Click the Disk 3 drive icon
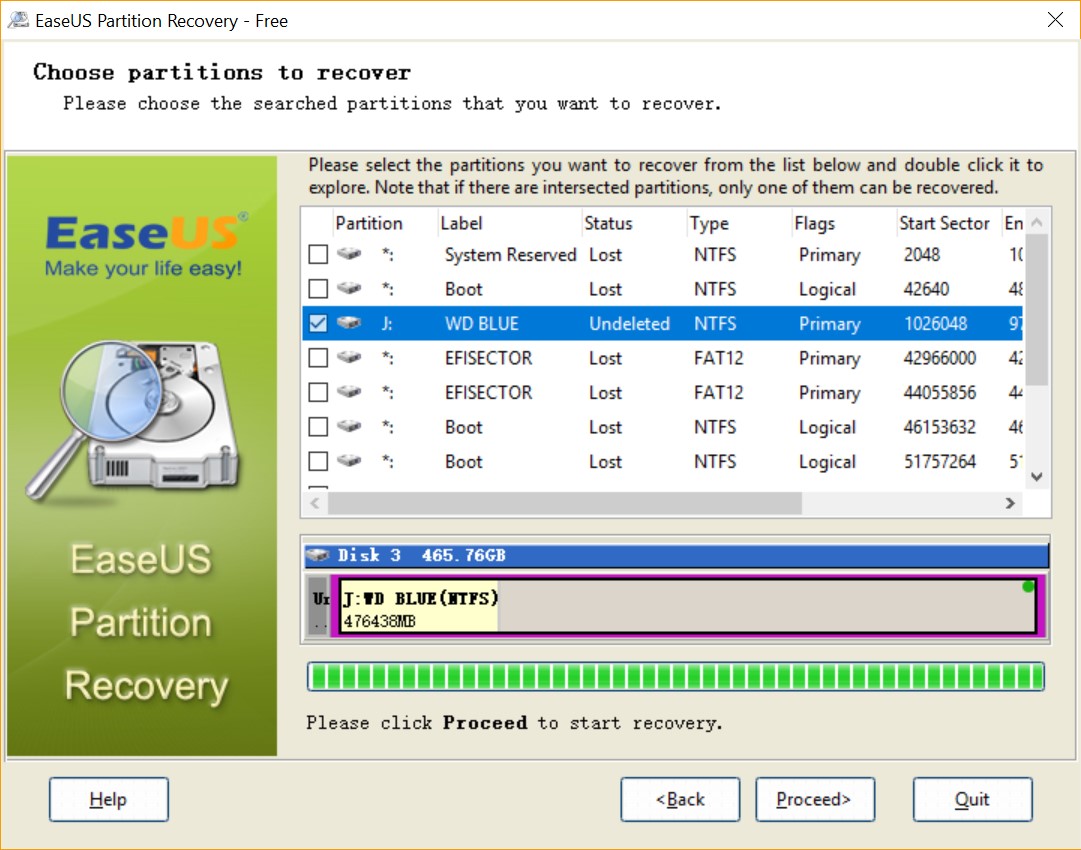The image size is (1081, 850). [x=318, y=555]
